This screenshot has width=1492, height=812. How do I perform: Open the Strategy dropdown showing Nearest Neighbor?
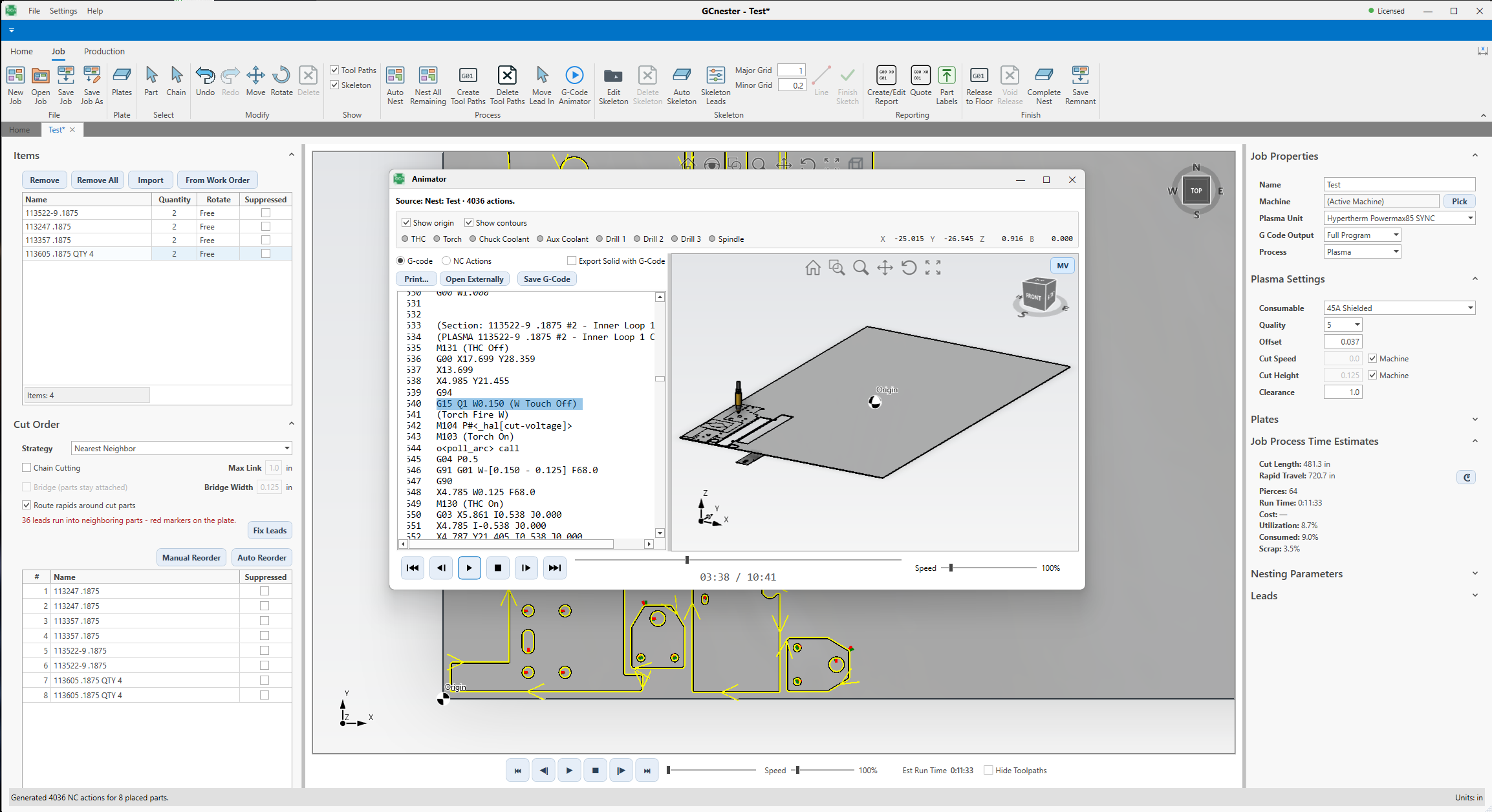(181, 448)
